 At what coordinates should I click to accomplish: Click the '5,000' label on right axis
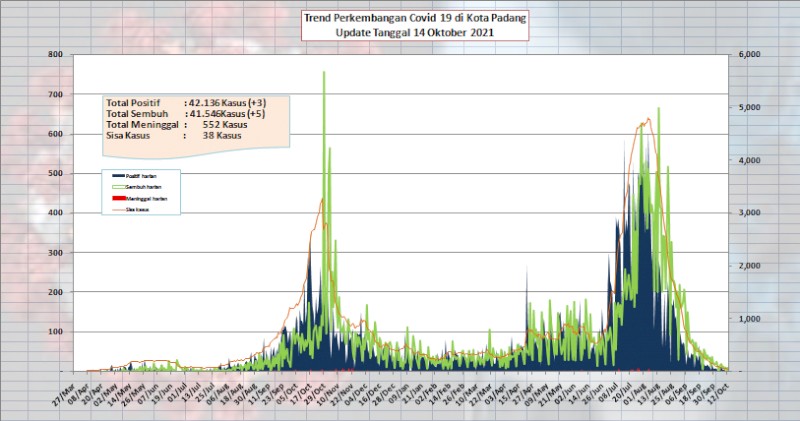coord(748,107)
